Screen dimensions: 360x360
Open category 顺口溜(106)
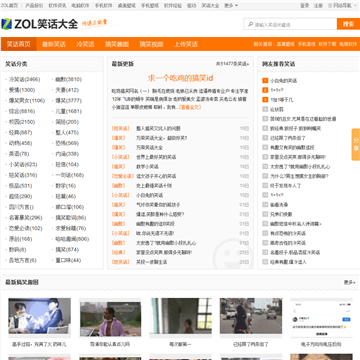coord(70,207)
